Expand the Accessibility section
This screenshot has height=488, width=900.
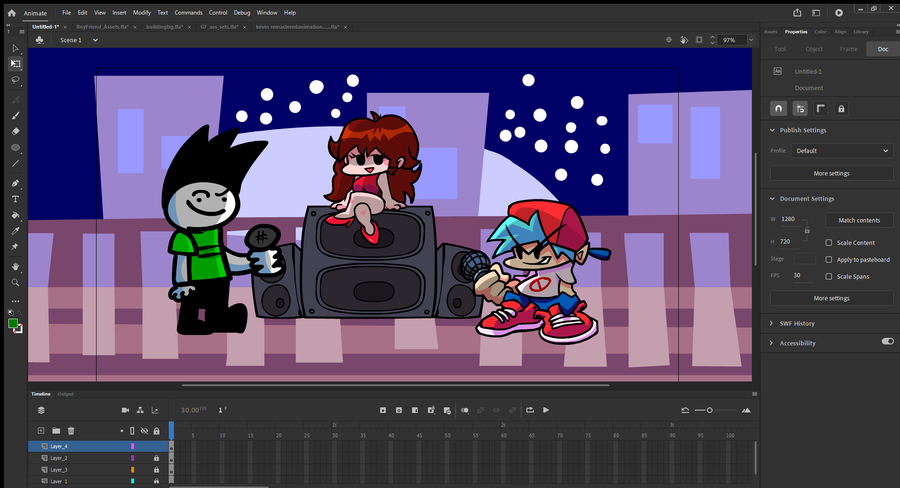771,343
